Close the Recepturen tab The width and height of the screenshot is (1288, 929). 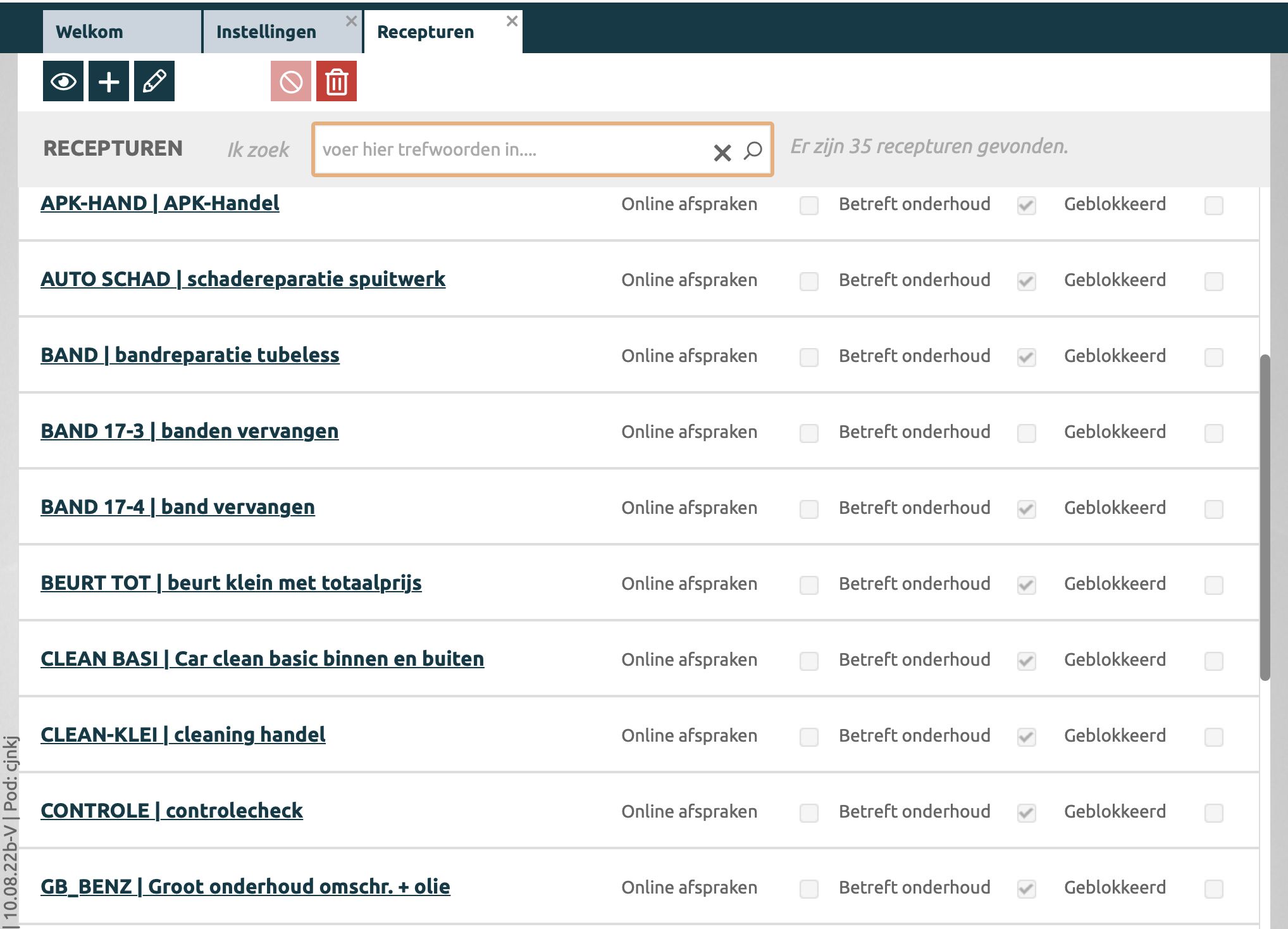(x=512, y=21)
